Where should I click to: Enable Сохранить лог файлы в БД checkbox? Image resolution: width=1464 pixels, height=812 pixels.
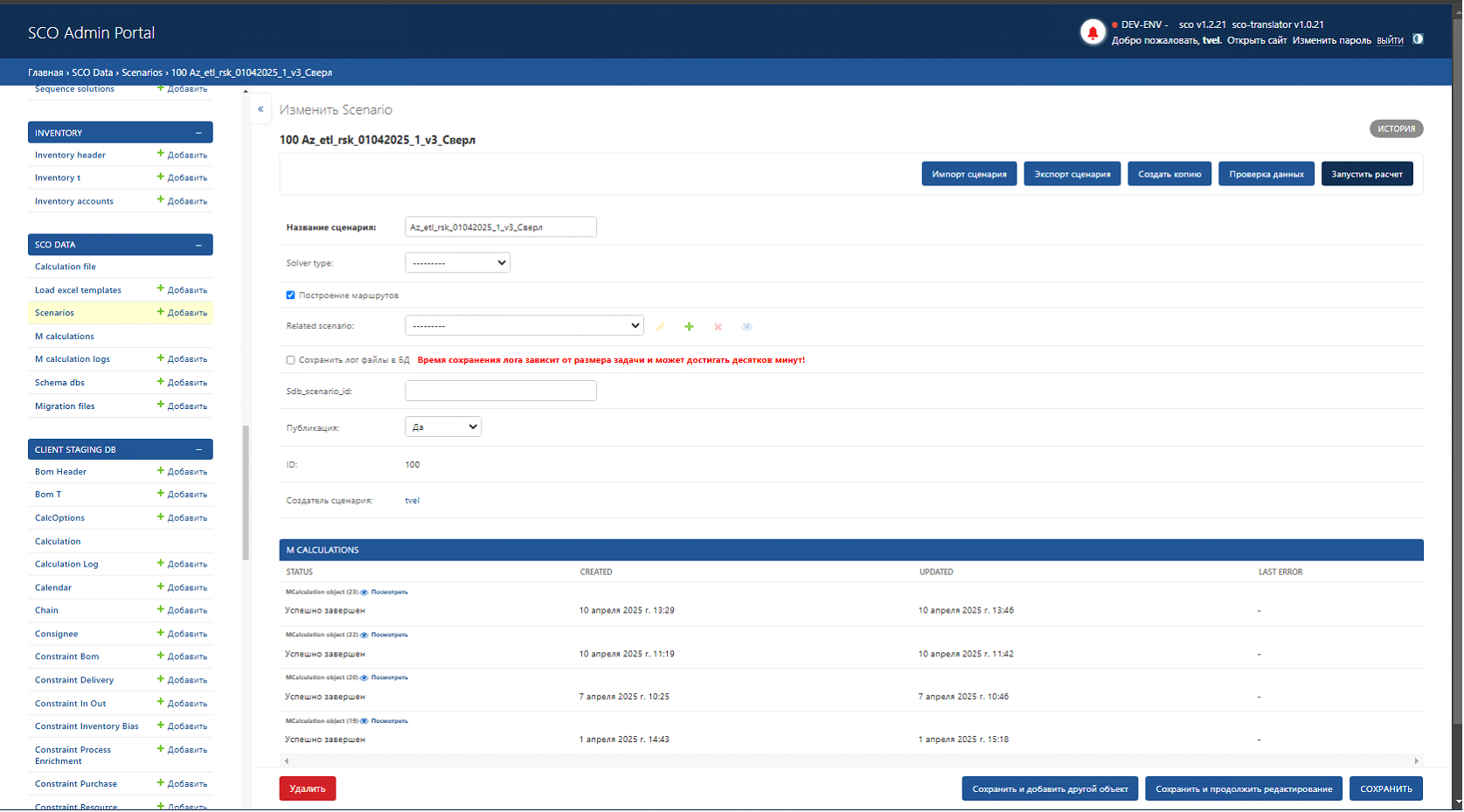coord(290,360)
